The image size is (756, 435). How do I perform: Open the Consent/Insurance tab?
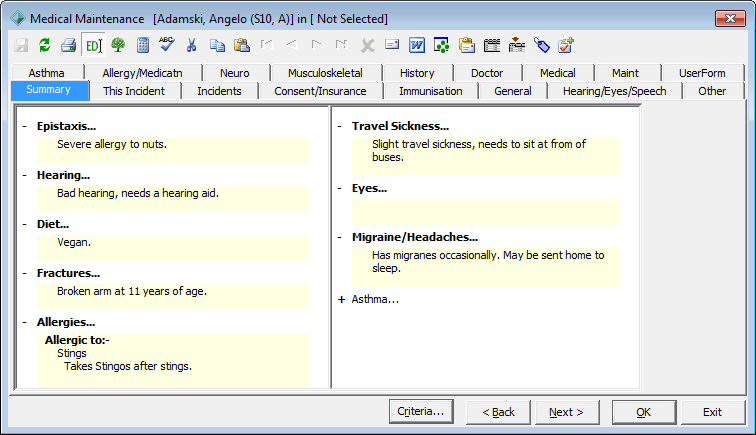pos(320,91)
